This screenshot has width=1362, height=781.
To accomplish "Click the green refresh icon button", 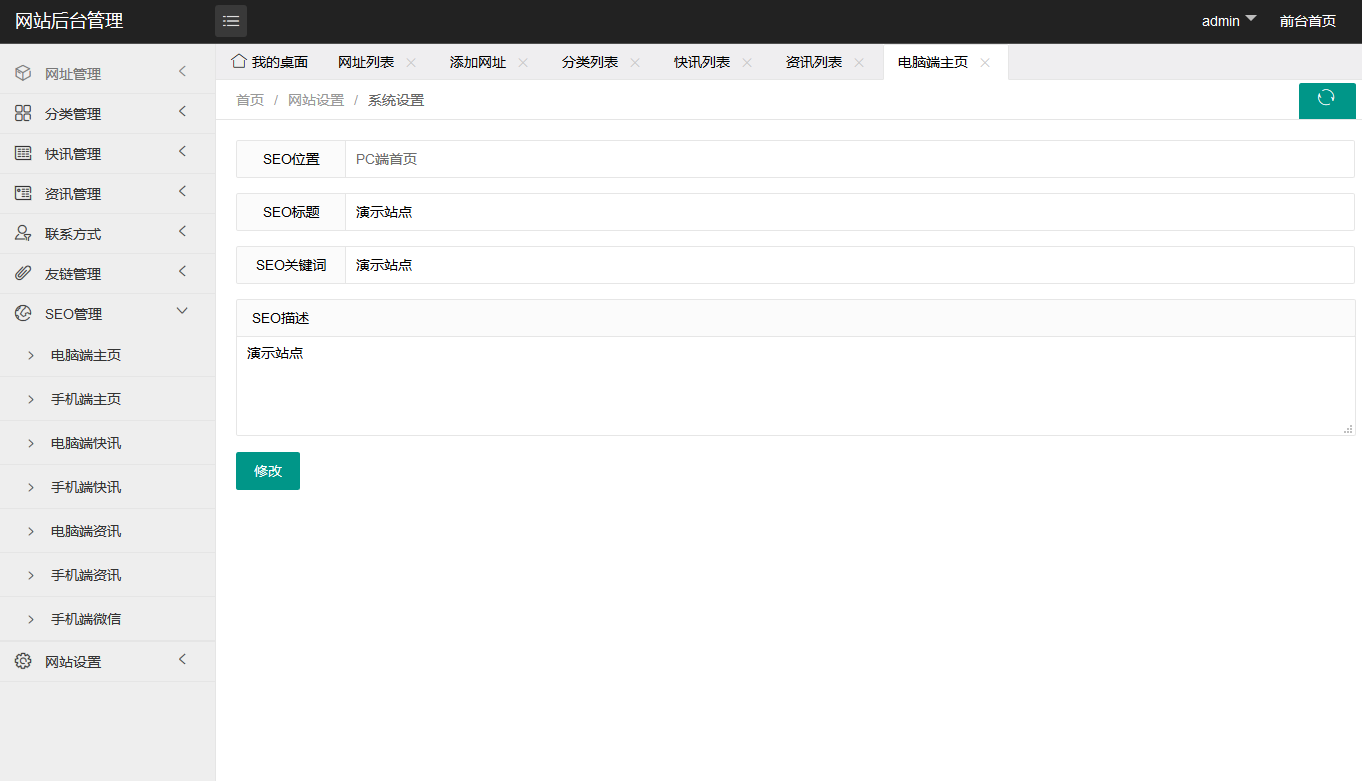I will coord(1326,98).
